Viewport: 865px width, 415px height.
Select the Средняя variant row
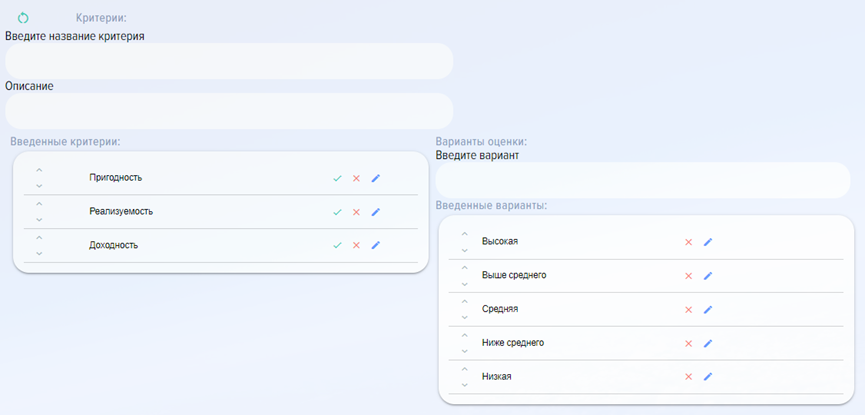[x=646, y=309]
